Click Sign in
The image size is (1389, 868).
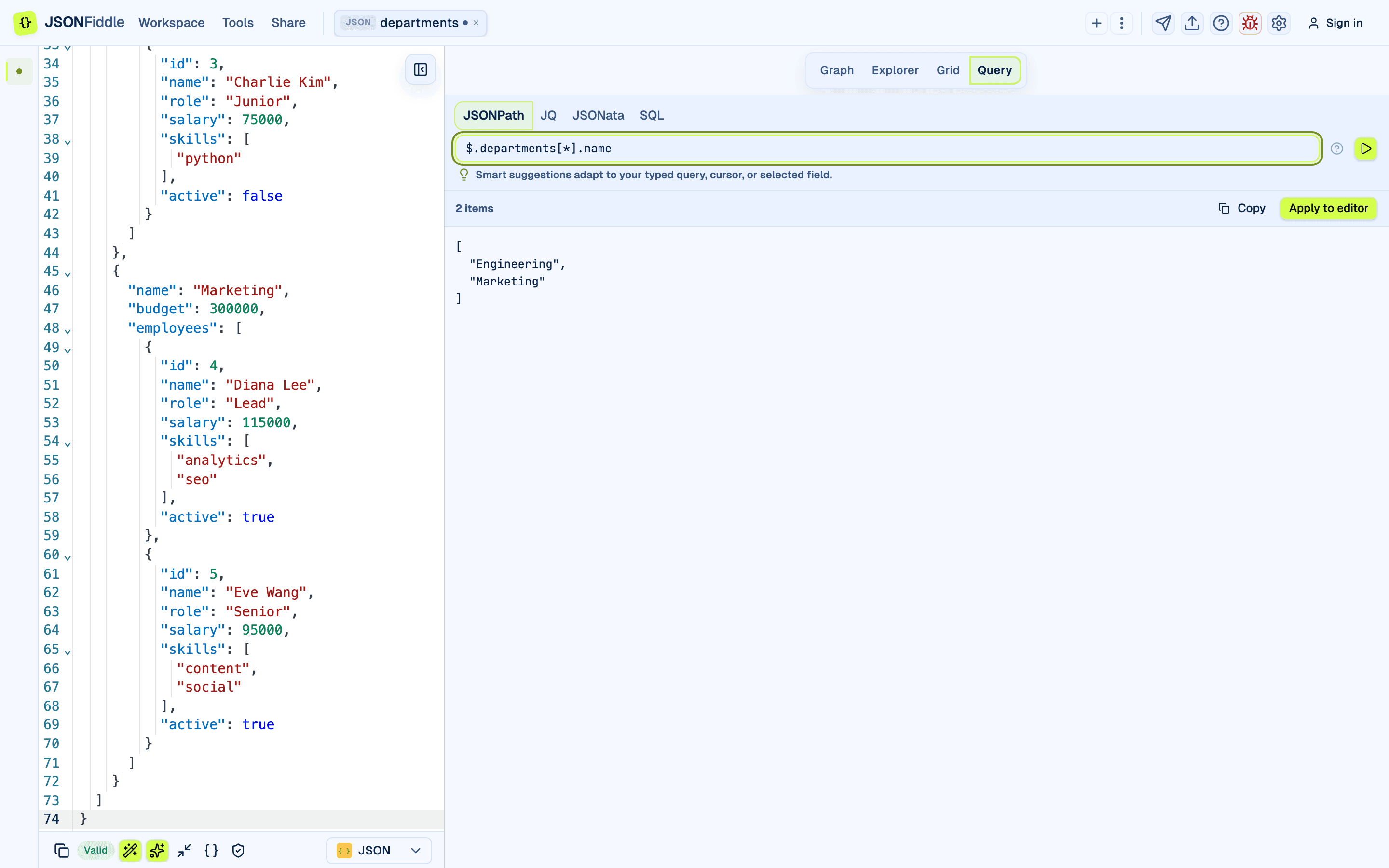[1335, 23]
